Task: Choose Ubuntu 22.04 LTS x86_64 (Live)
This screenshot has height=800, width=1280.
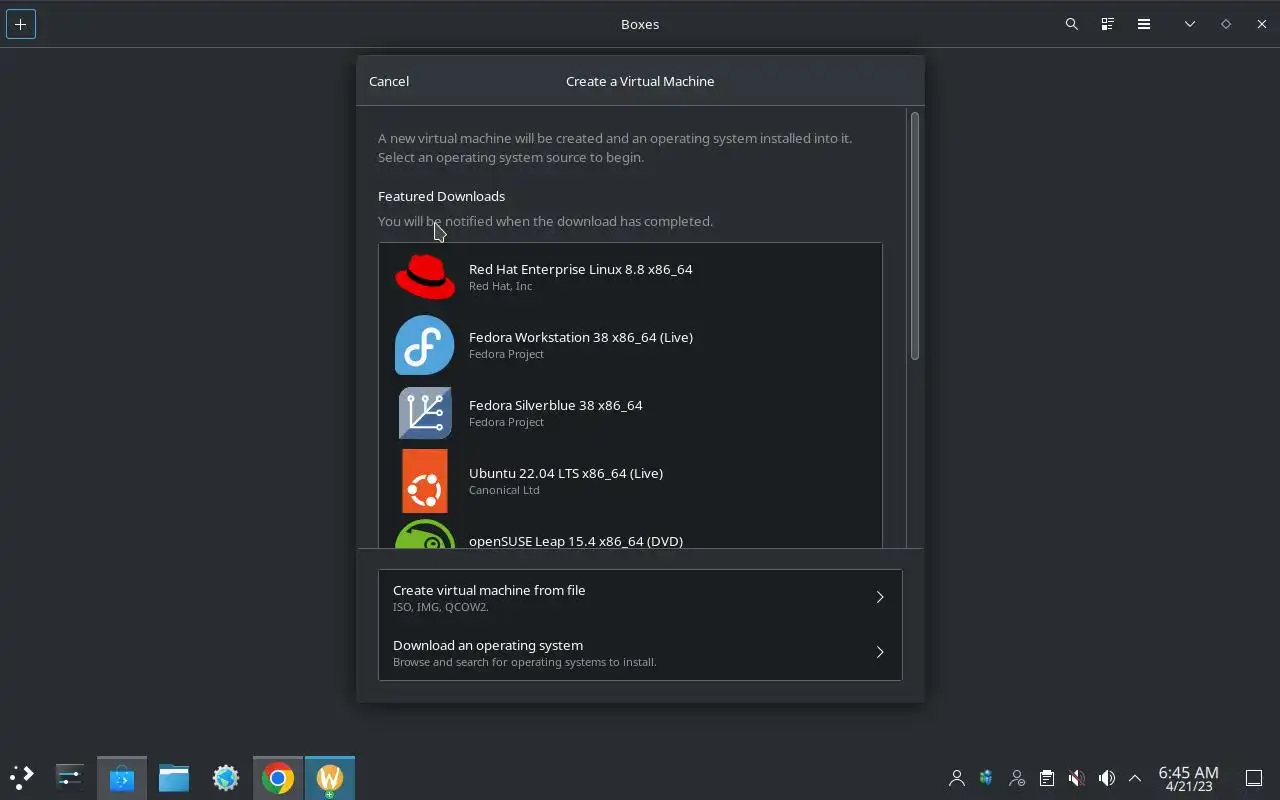Action: [x=630, y=481]
